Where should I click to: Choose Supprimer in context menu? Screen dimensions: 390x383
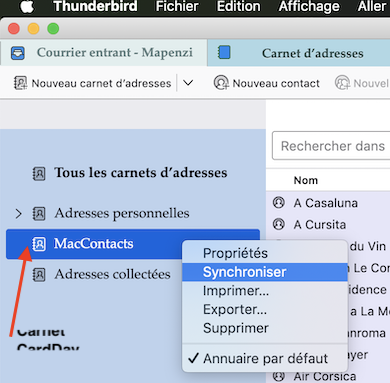[x=265, y=328]
